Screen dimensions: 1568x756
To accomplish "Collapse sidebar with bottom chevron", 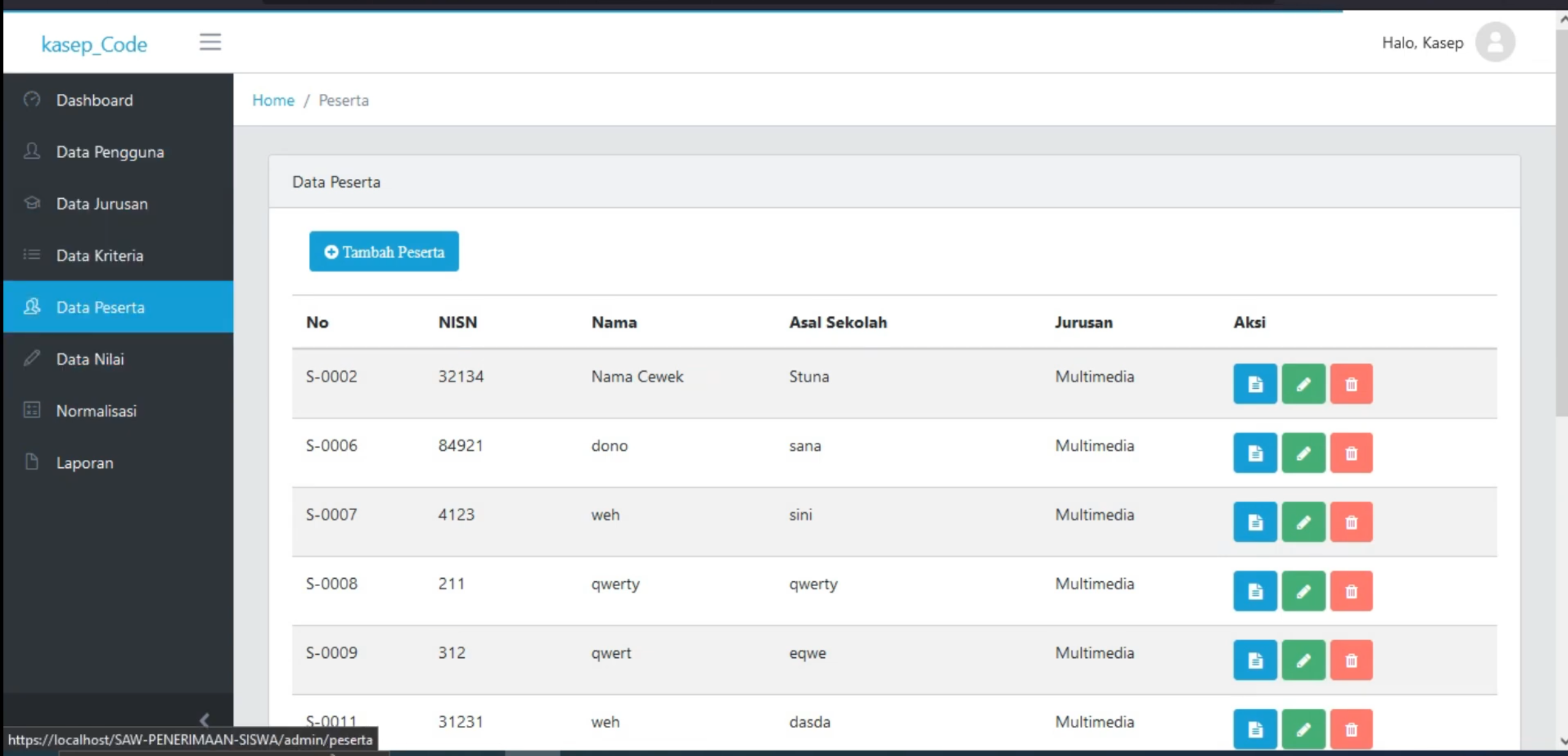I will (204, 720).
